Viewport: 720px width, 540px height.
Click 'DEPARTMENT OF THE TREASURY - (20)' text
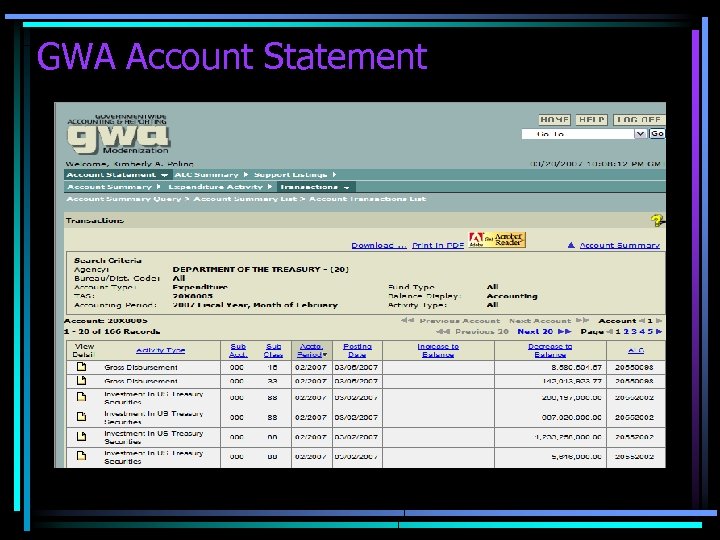click(x=260, y=270)
